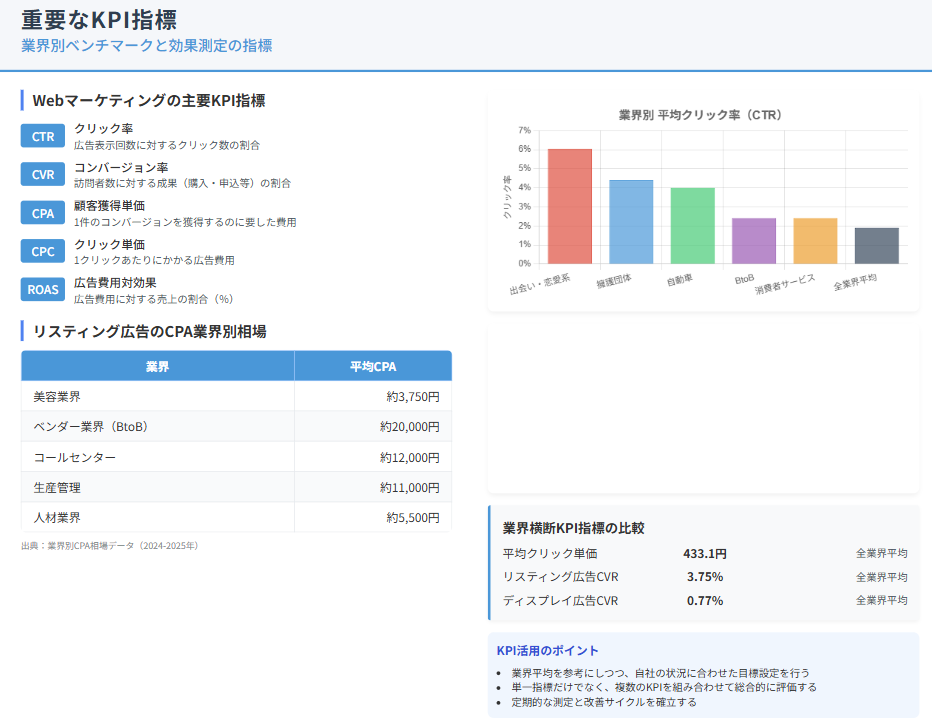Click the gray 全業界平均 bar
932x727 pixels.
pyautogui.click(x=876, y=246)
